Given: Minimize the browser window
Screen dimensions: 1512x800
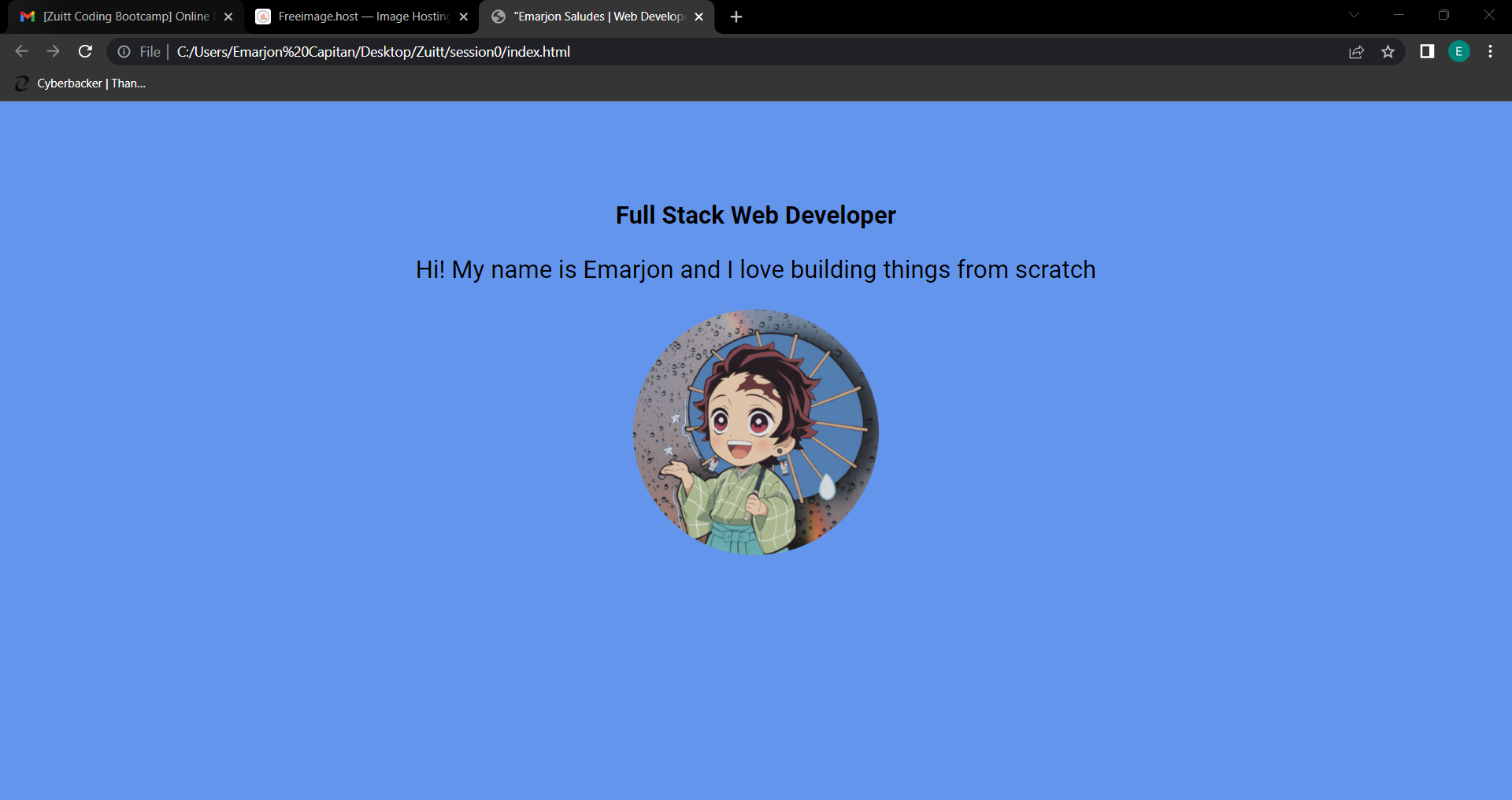Looking at the screenshot, I should click(x=1399, y=15).
